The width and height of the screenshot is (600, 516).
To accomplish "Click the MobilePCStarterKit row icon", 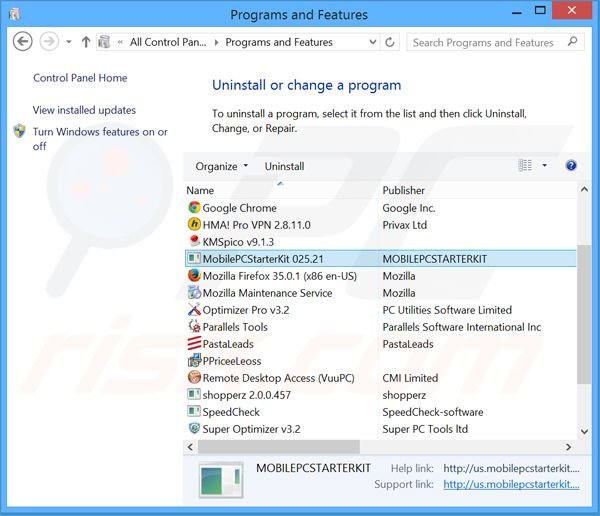I will (x=194, y=258).
